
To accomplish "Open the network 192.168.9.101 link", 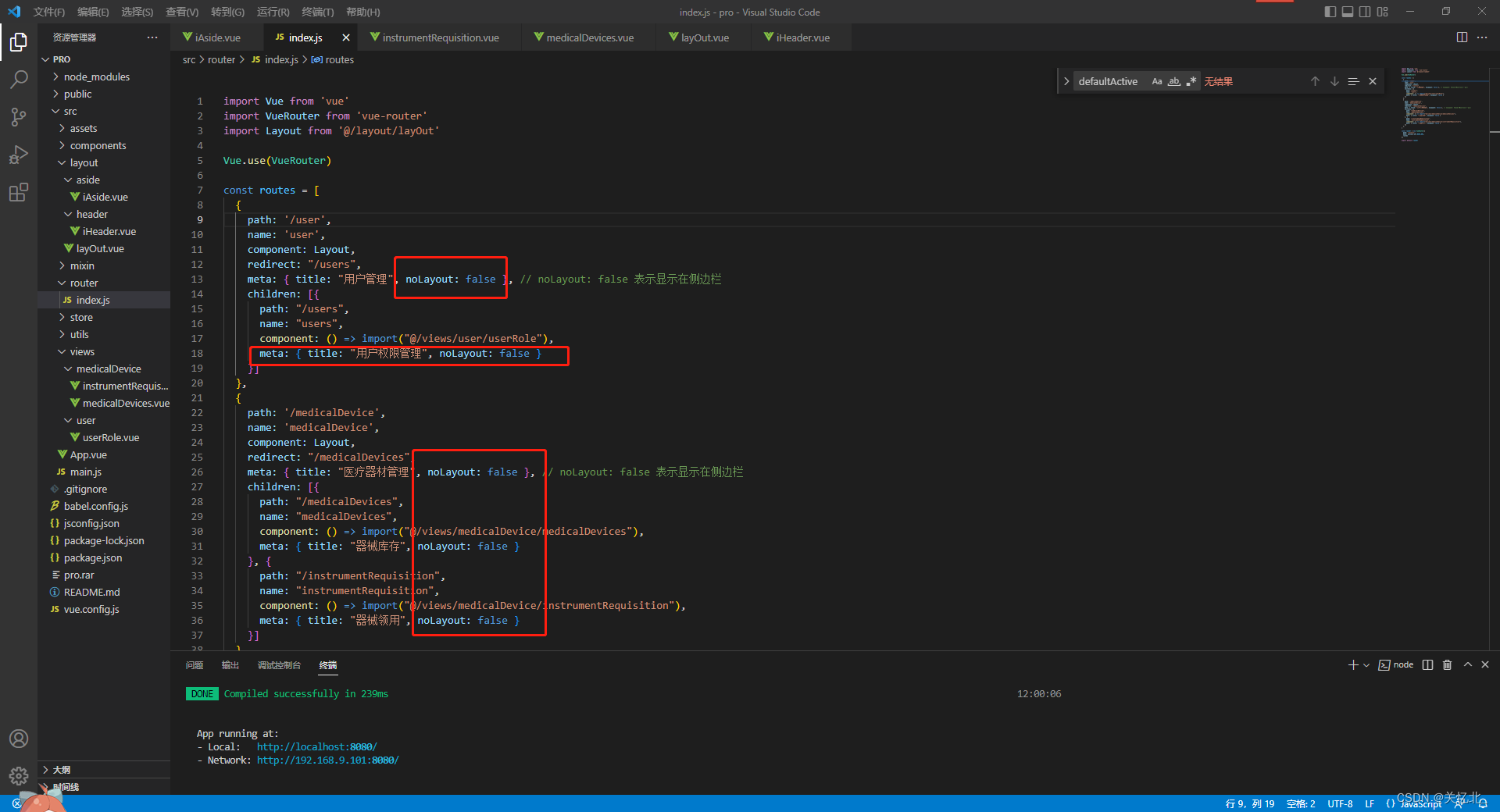I will [x=328, y=760].
